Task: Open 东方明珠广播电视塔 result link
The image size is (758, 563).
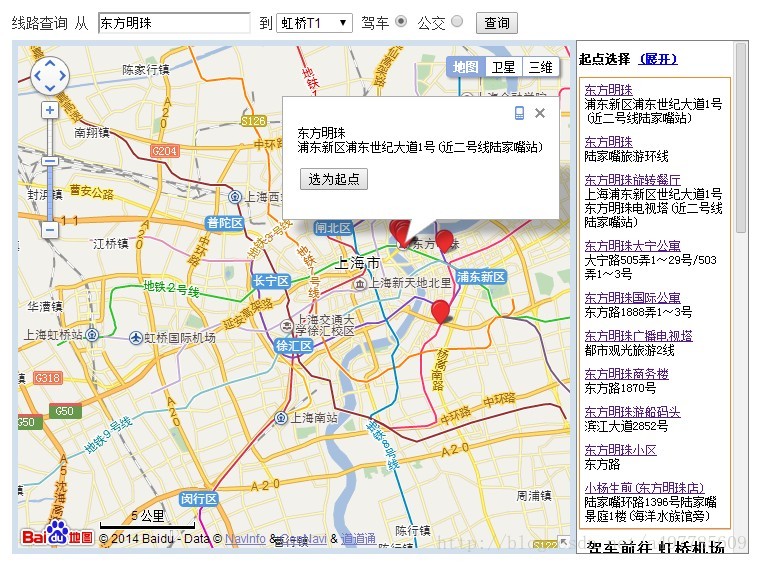Action: pos(639,336)
